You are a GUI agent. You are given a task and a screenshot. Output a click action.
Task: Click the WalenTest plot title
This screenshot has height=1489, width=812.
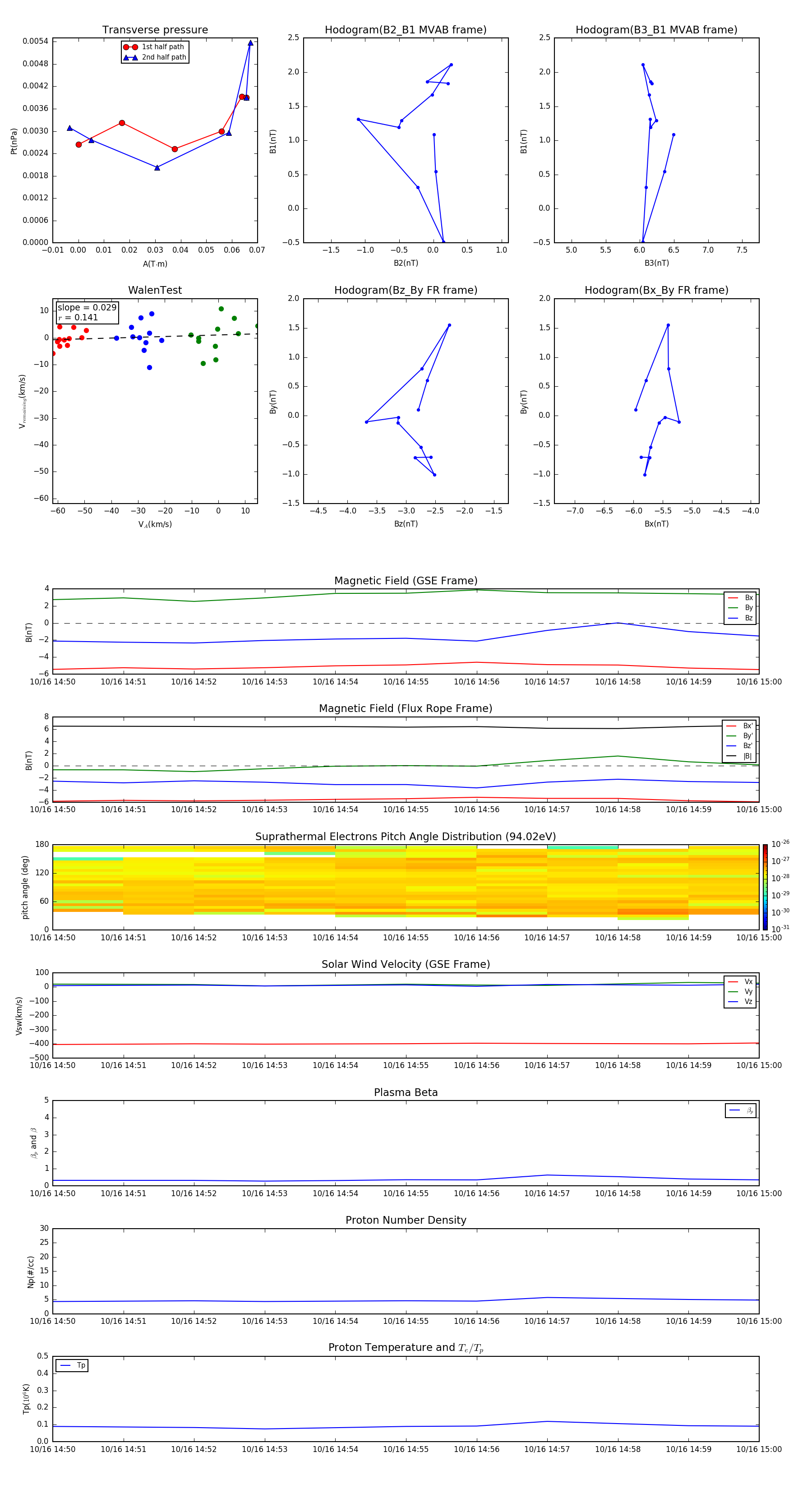155,290
